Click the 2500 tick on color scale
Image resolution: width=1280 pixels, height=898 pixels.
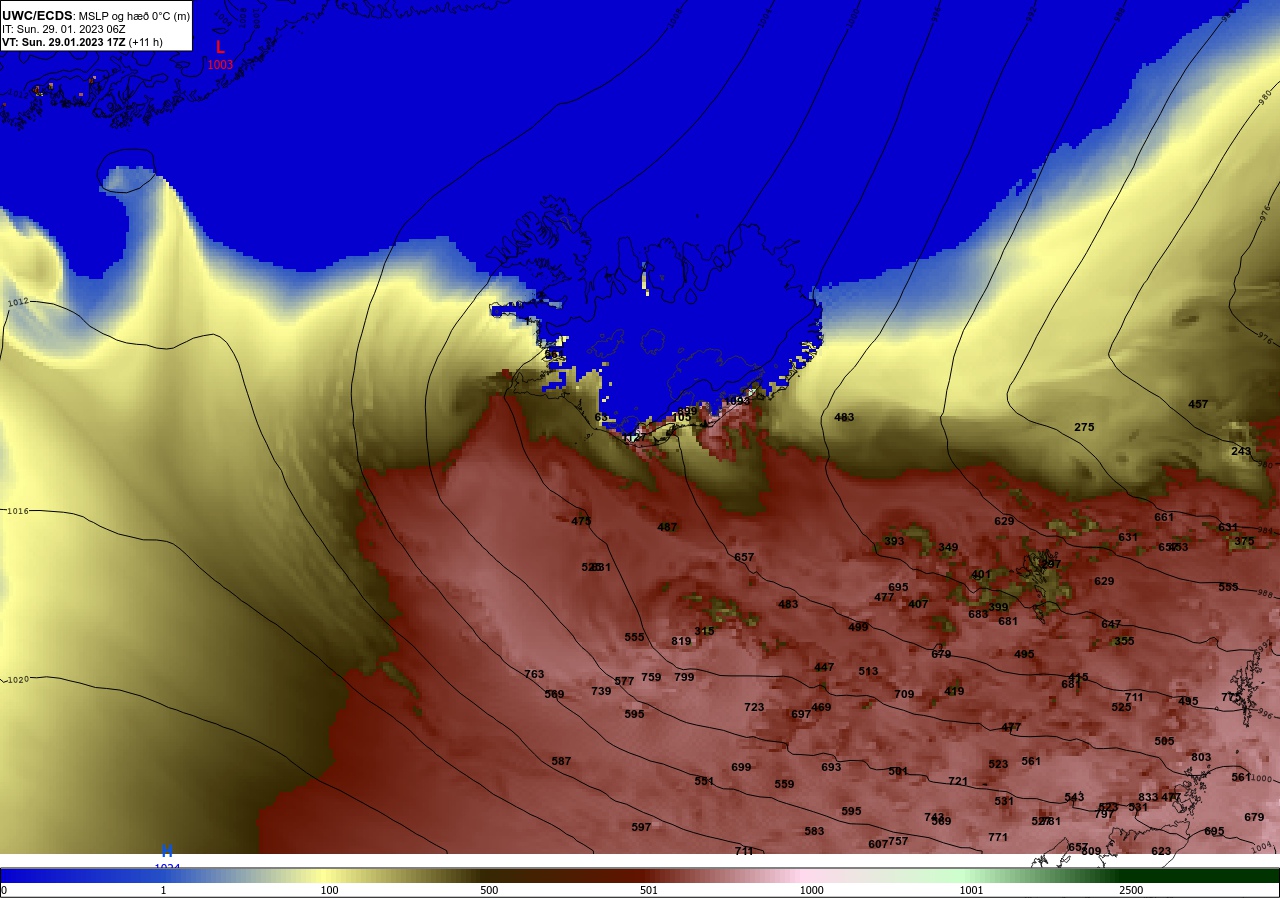coord(1131,890)
